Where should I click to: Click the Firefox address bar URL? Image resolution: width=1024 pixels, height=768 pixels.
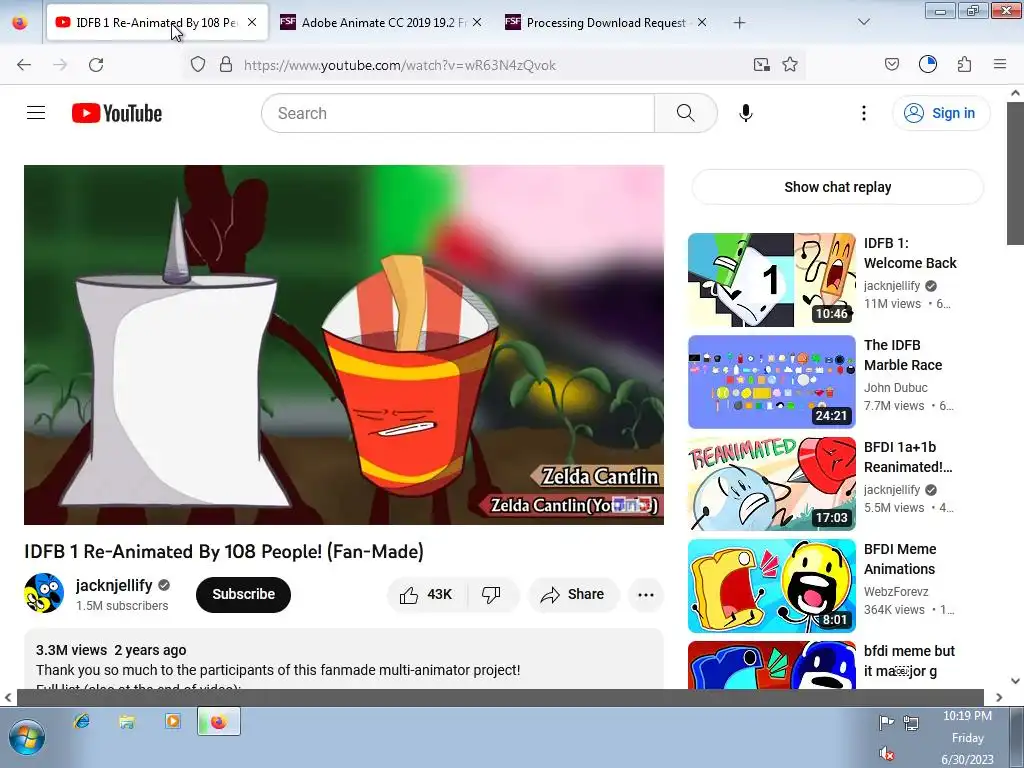click(x=400, y=65)
